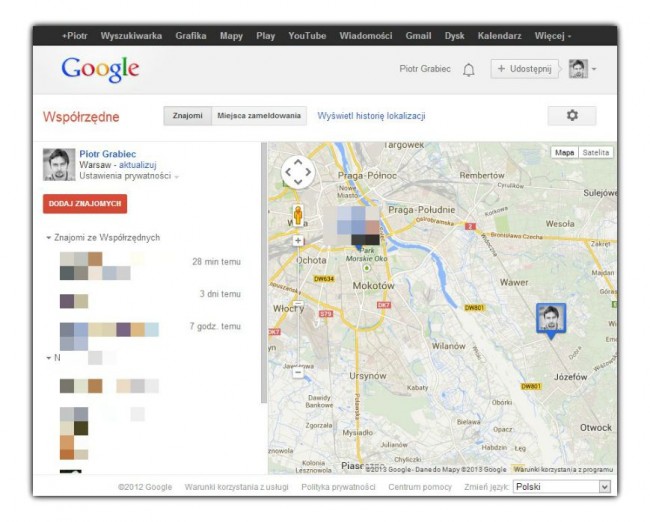Open Gmail in the top bar
The height and width of the screenshot is (522, 650).
(x=418, y=36)
